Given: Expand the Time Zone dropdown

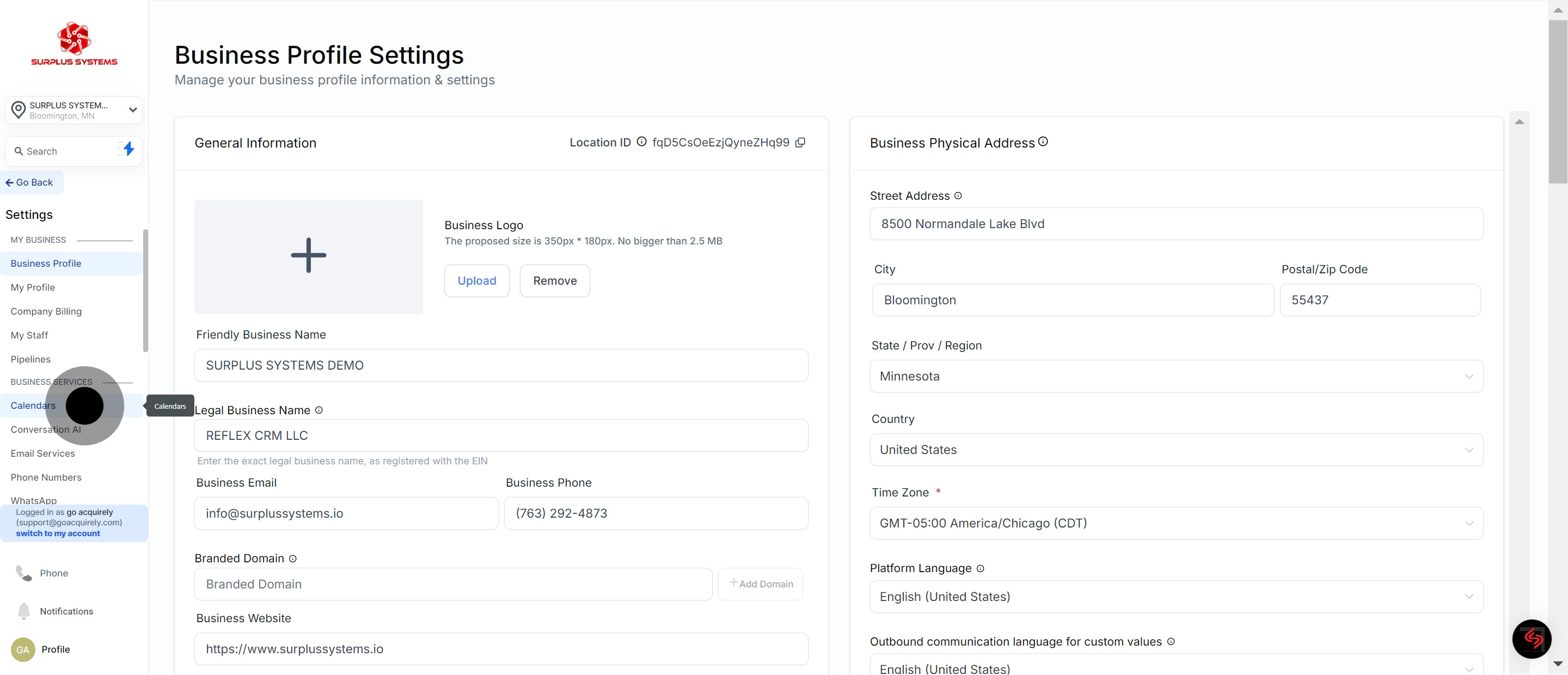Looking at the screenshot, I should (x=1176, y=523).
